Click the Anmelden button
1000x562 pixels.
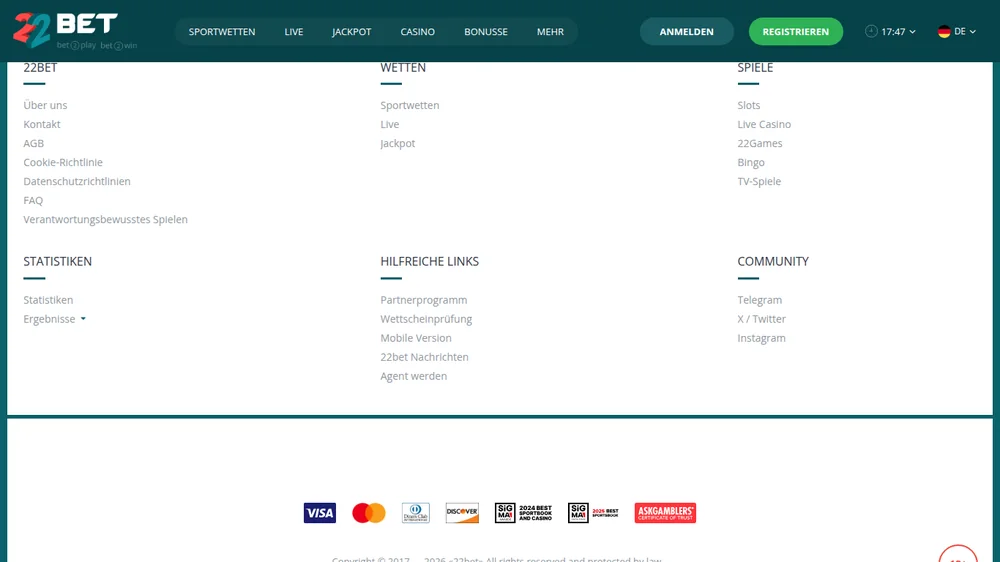tap(687, 31)
